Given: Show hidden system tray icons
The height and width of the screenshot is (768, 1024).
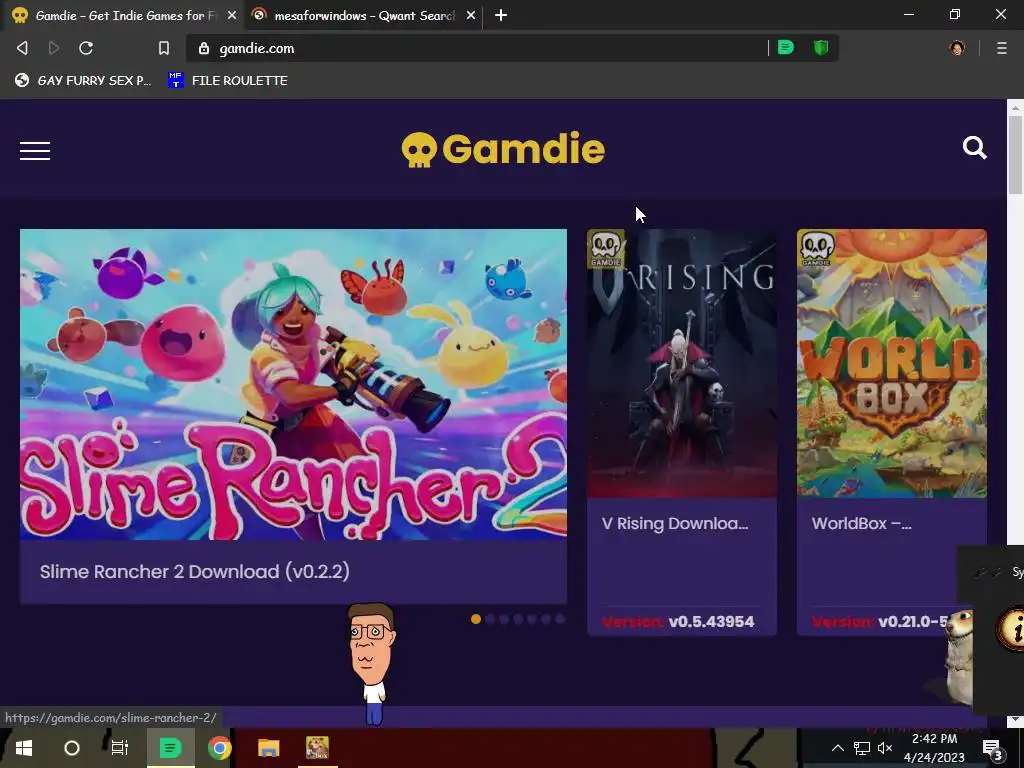Looking at the screenshot, I should 837,748.
